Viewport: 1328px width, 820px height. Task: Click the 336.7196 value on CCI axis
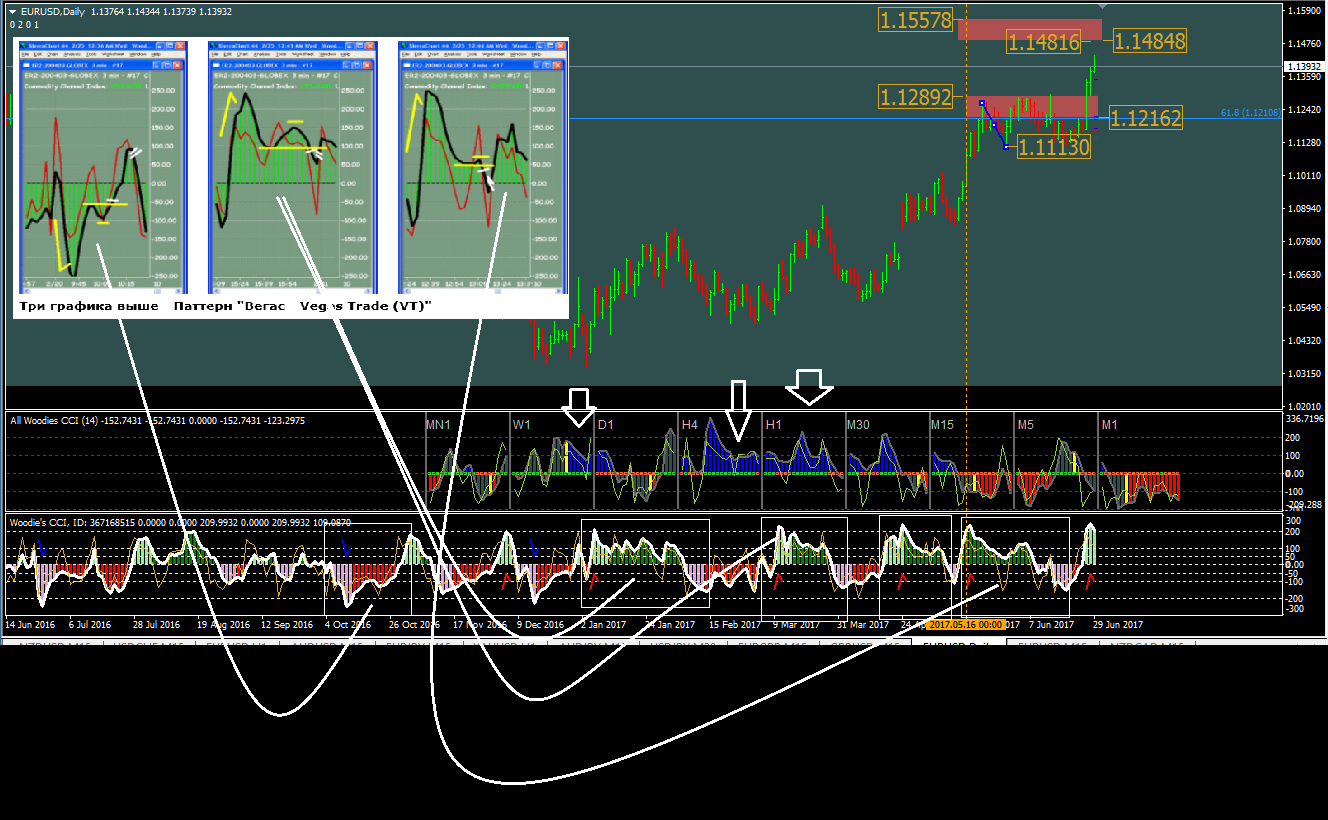point(1305,419)
